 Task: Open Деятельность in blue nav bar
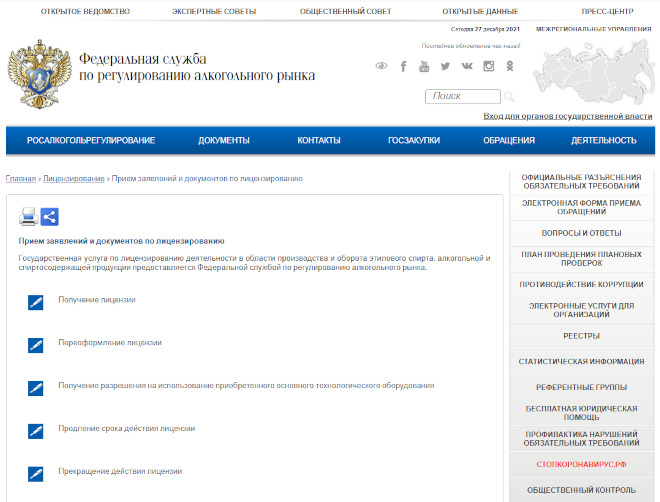(x=604, y=140)
